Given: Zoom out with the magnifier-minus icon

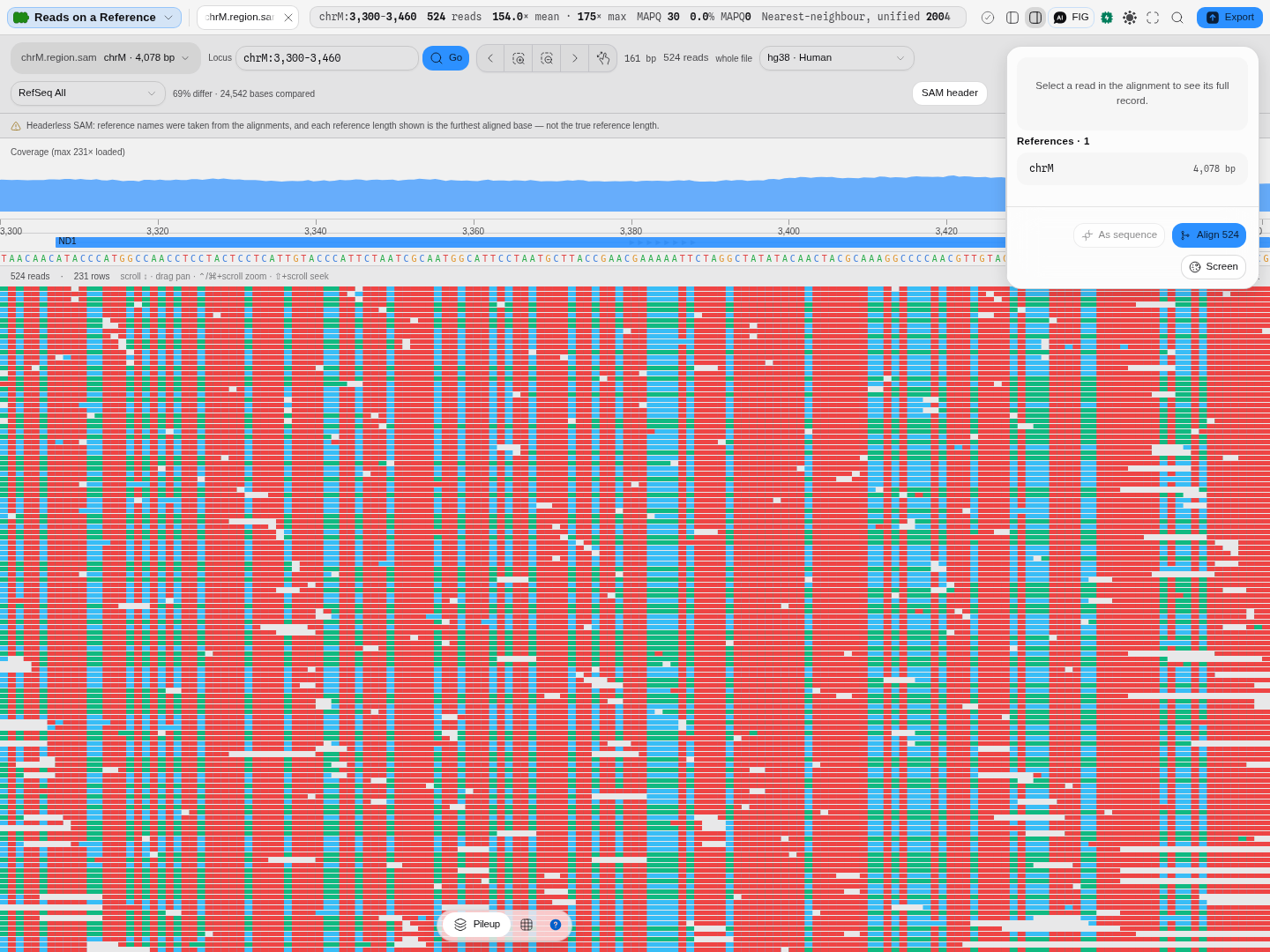Looking at the screenshot, I should (547, 58).
